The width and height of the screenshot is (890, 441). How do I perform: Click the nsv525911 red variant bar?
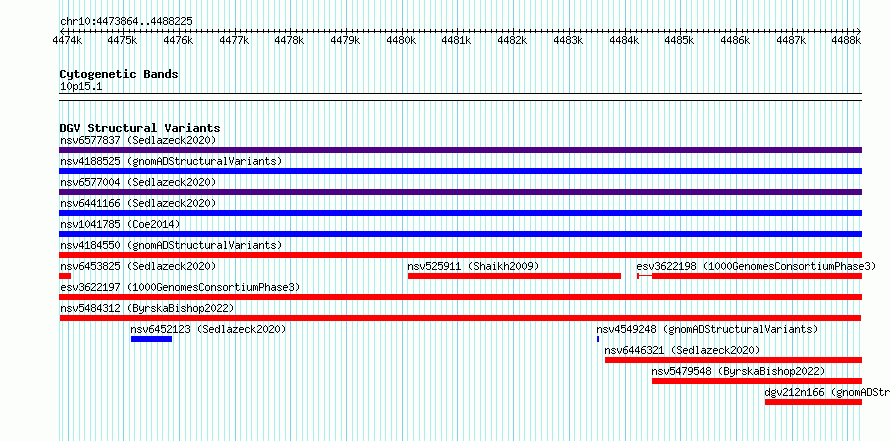pyautogui.click(x=514, y=276)
